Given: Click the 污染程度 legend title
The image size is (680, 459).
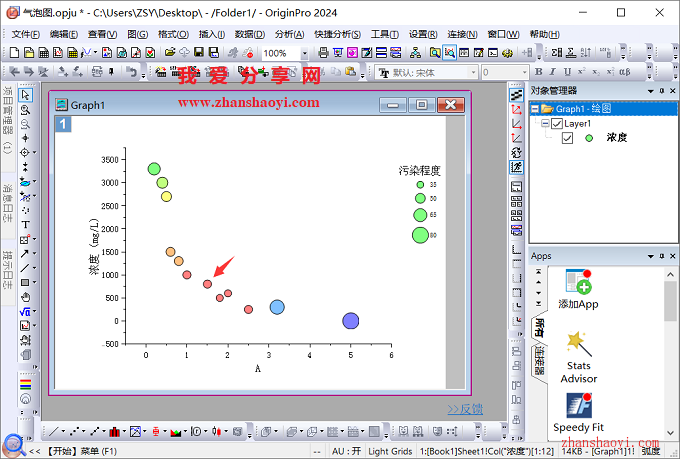Looking at the screenshot, I should click(419, 171).
